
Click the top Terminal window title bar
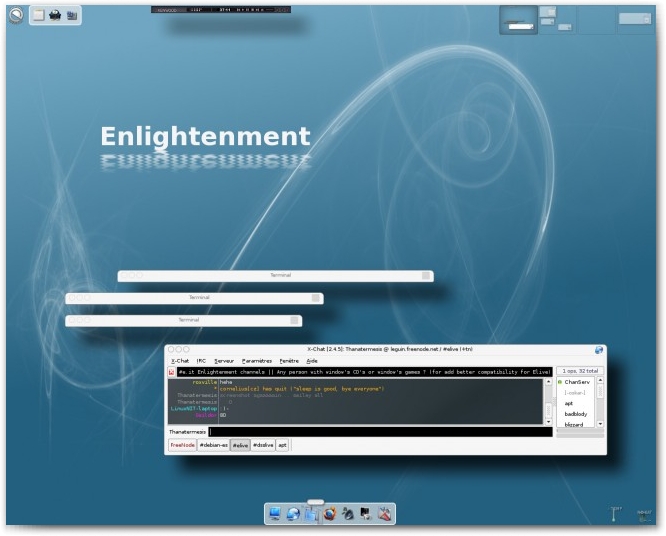point(276,275)
